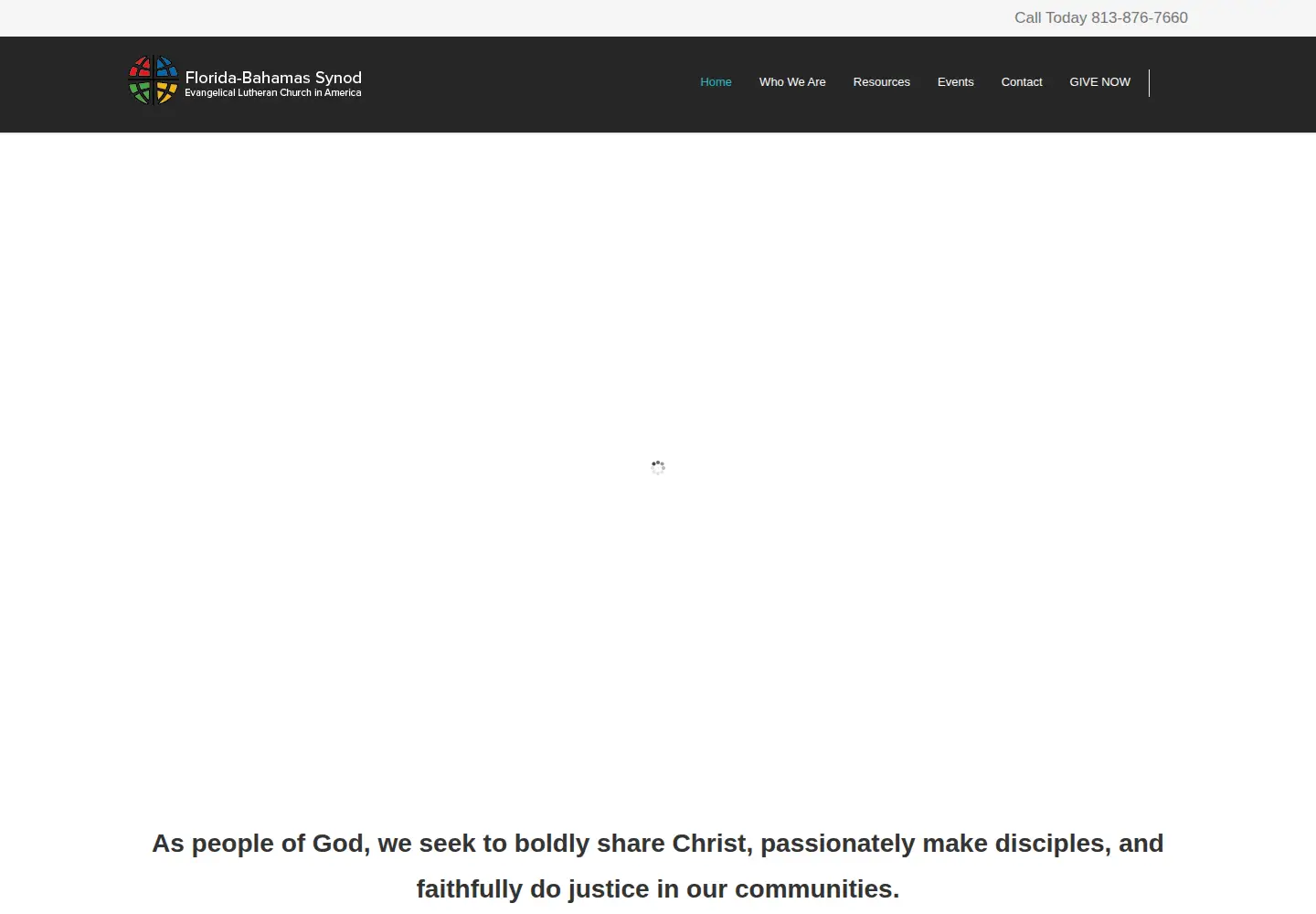Go to the Home page link
This screenshot has width=1316, height=914.
click(x=716, y=82)
